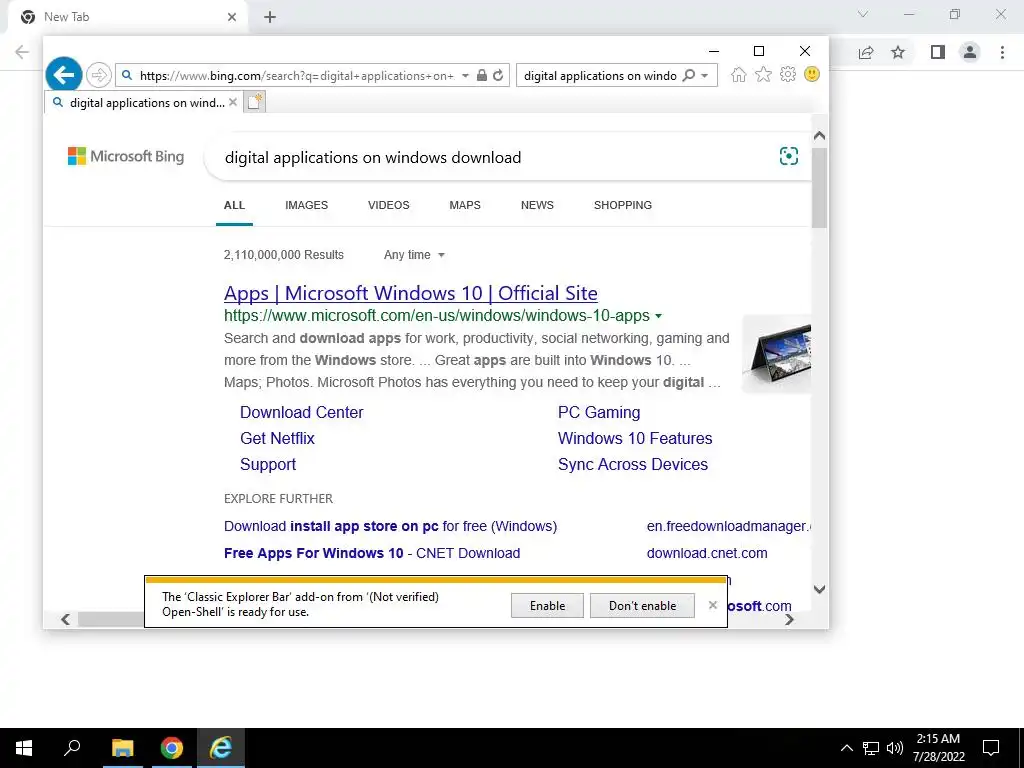Click the Don't enable button
Viewport: 1024px width, 768px height.
coord(642,605)
